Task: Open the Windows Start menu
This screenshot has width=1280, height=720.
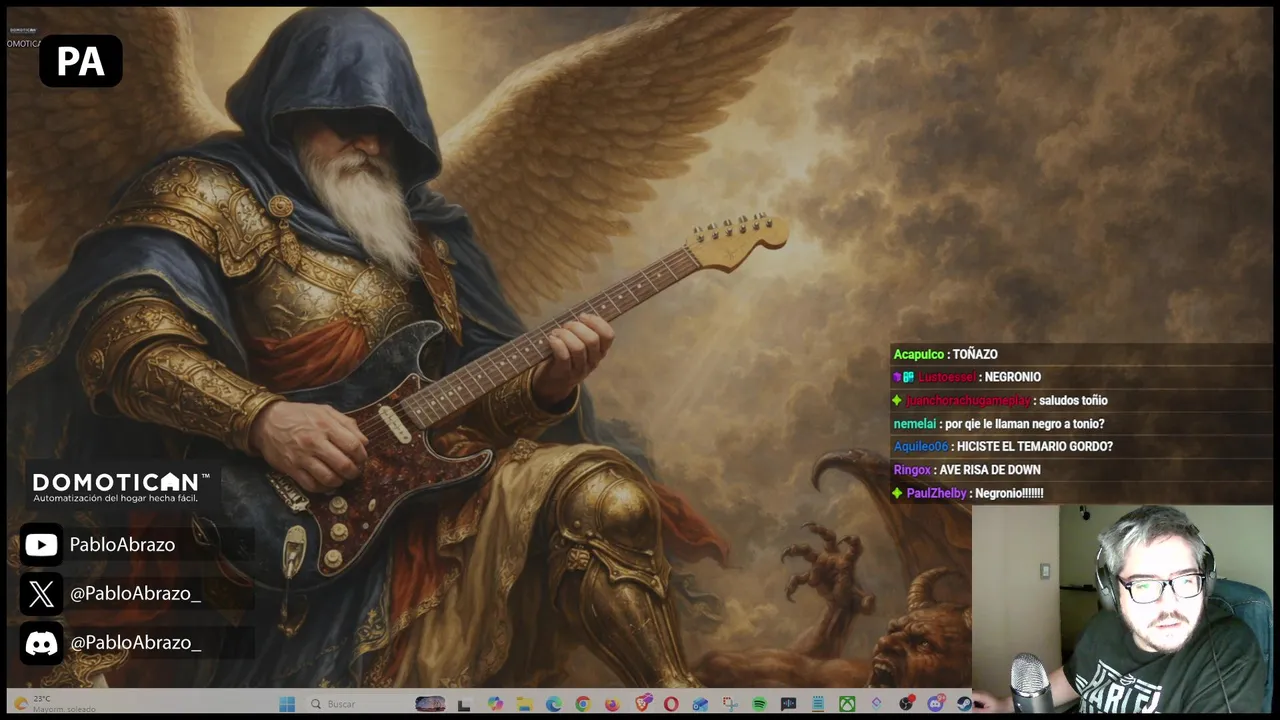Action: pos(287,704)
